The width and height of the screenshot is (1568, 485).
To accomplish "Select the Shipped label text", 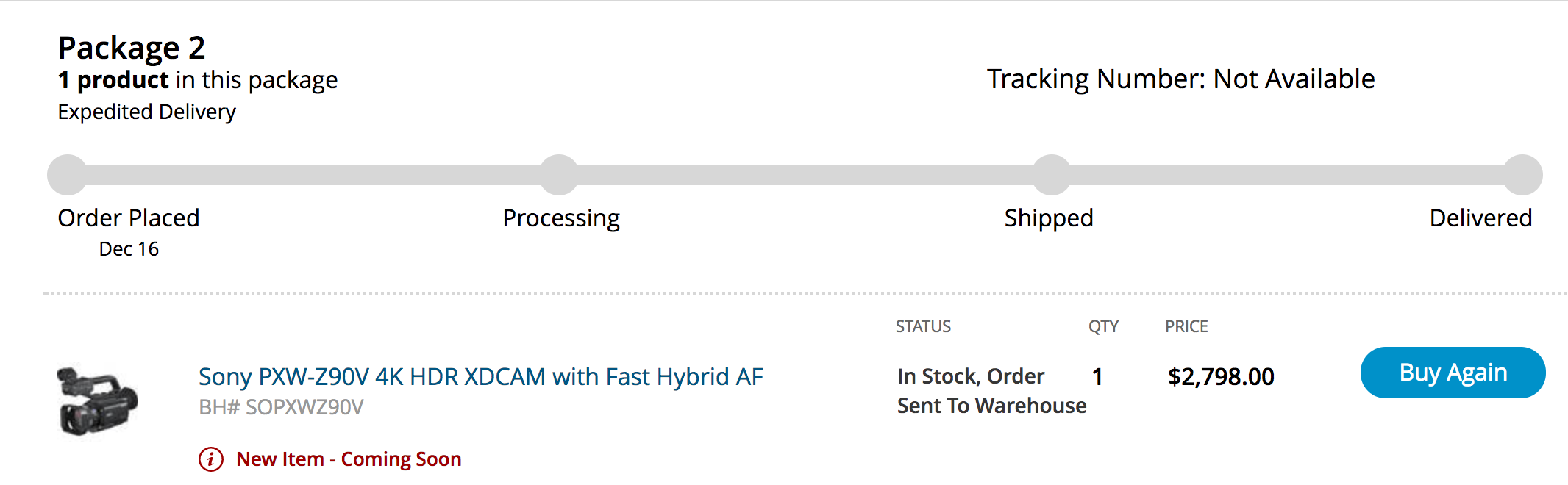I will 1049,218.
